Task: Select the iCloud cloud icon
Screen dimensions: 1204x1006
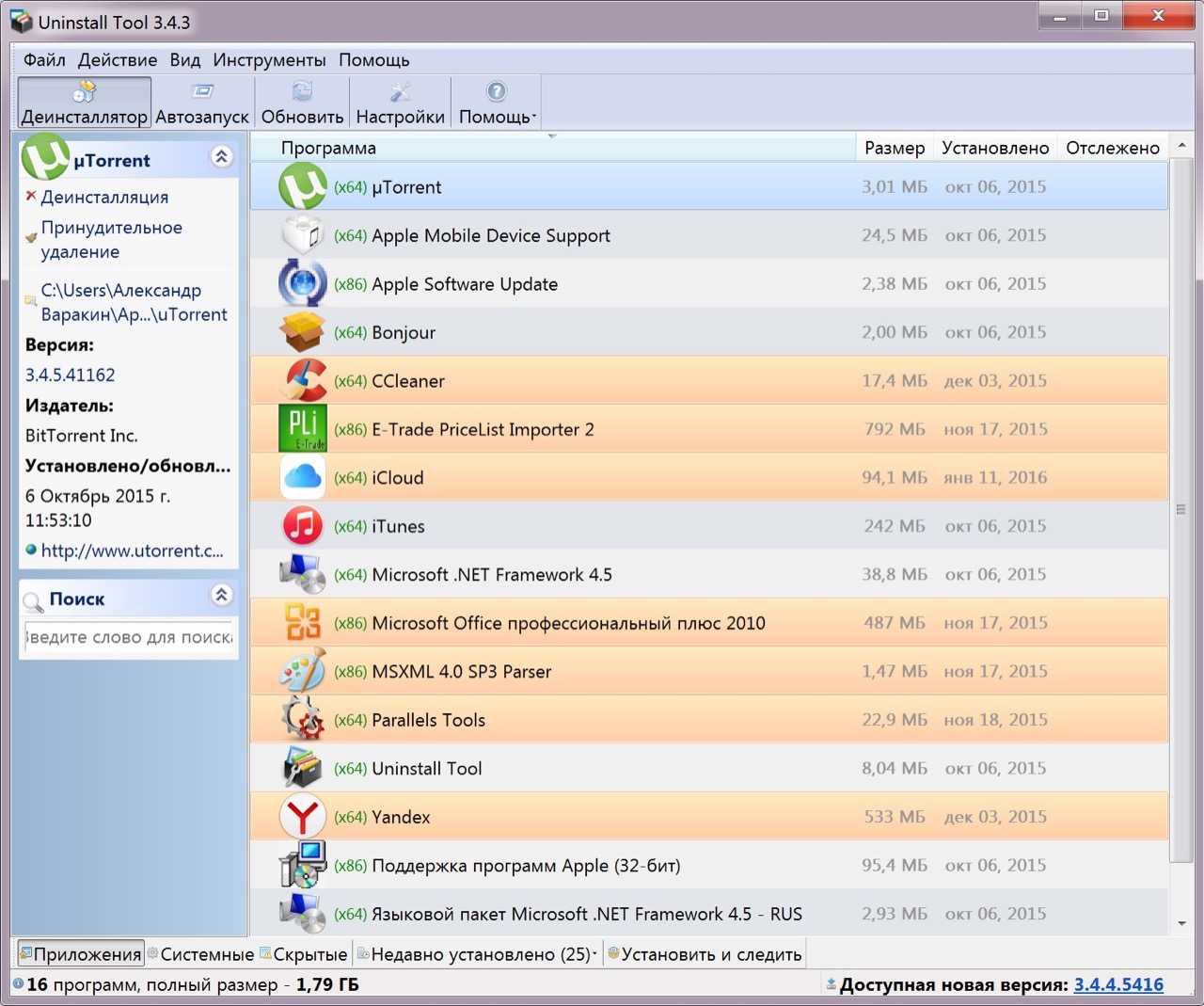Action: (303, 478)
